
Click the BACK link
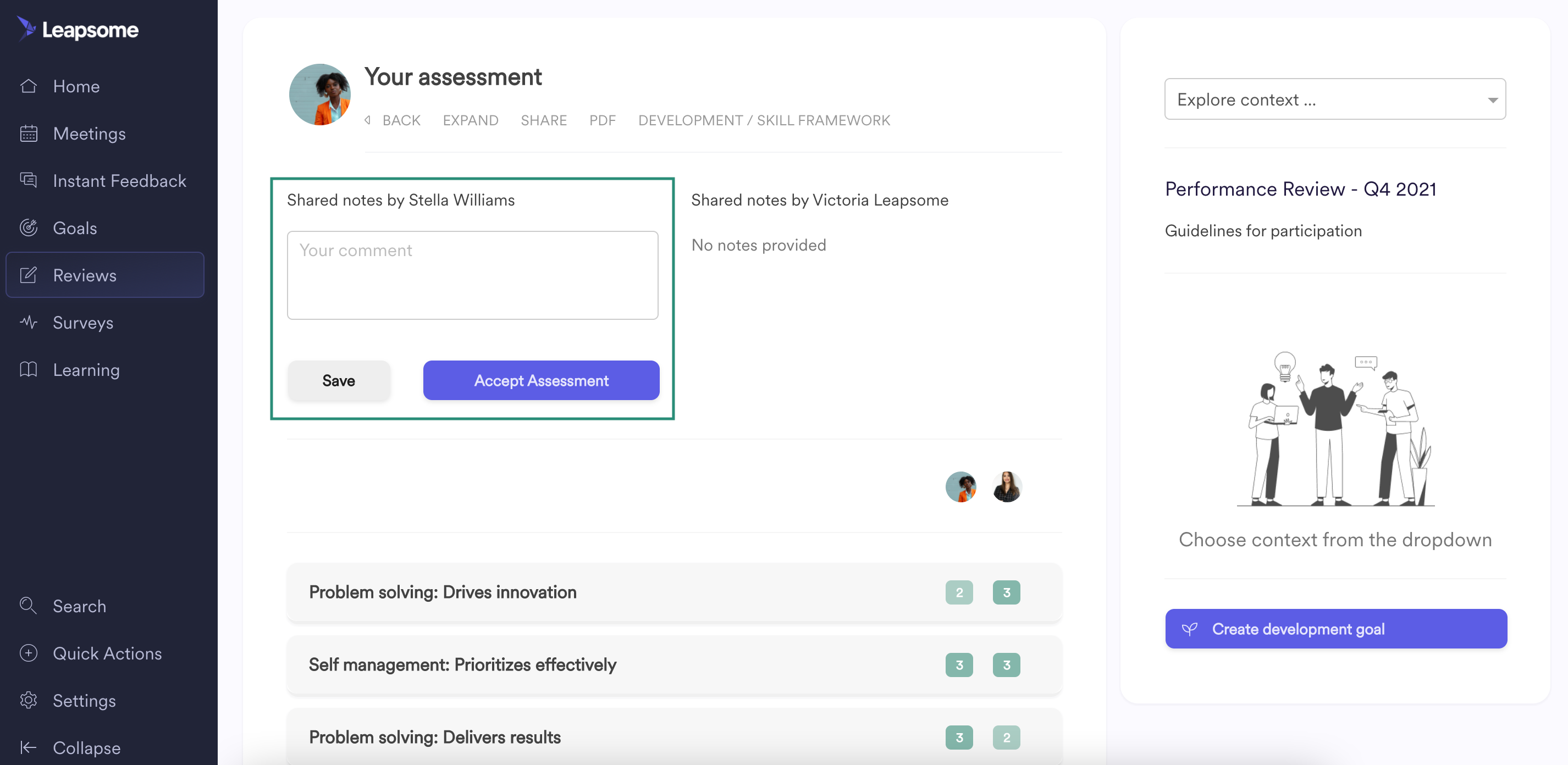401,120
